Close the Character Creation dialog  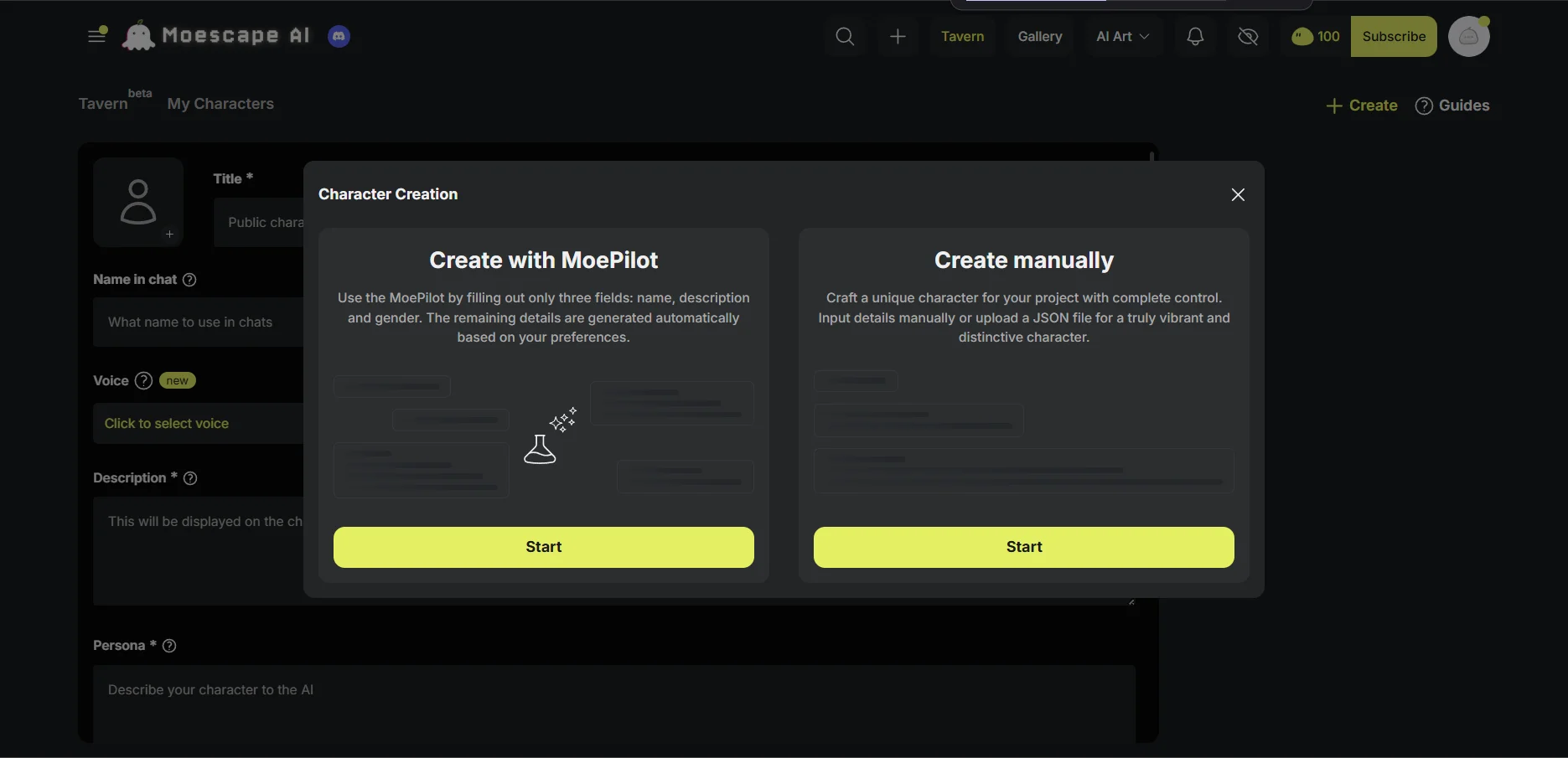tap(1238, 194)
